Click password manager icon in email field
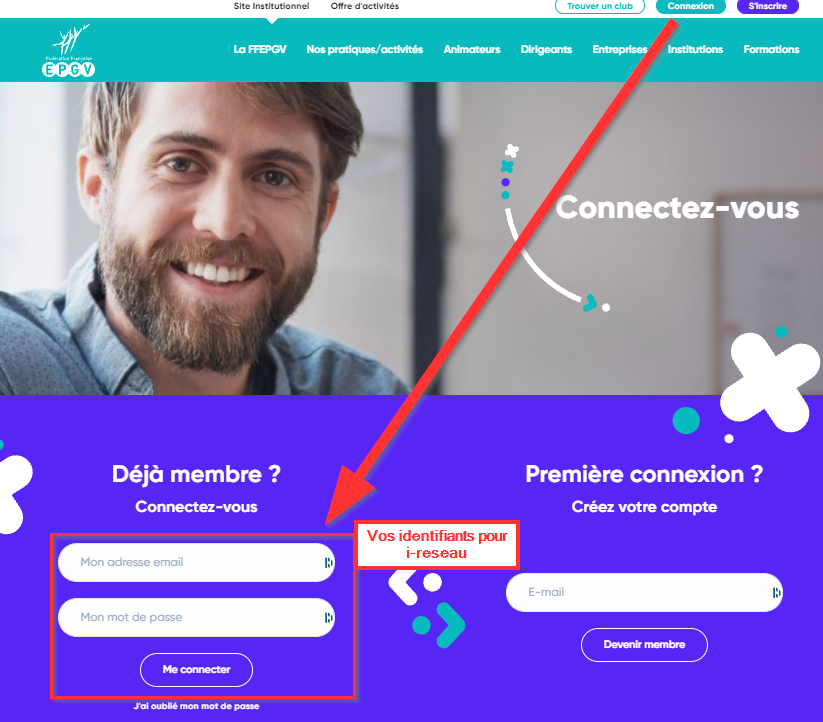Image resolution: width=823 pixels, height=722 pixels. click(329, 562)
